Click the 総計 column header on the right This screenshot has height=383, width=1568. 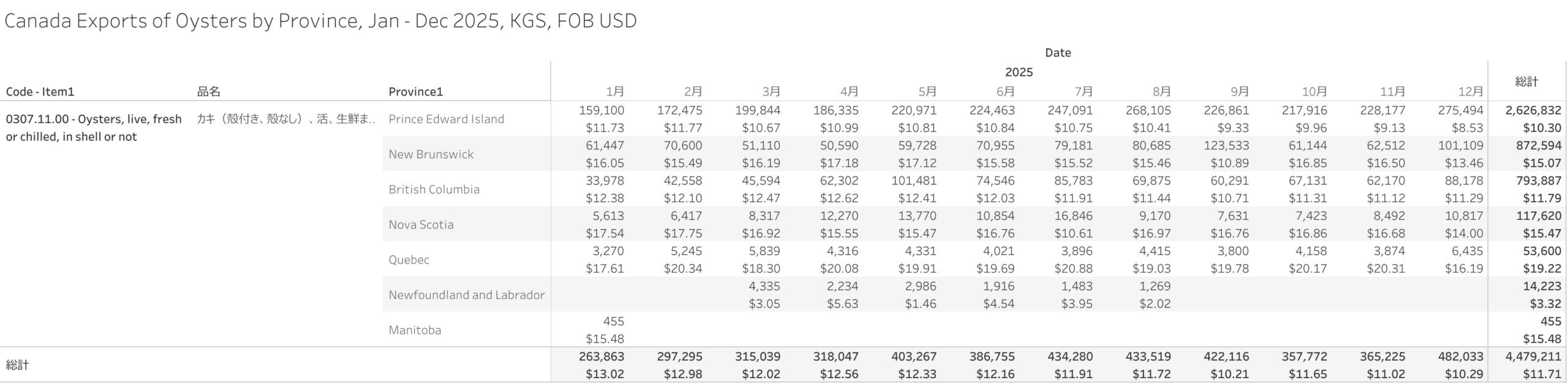(x=1526, y=82)
